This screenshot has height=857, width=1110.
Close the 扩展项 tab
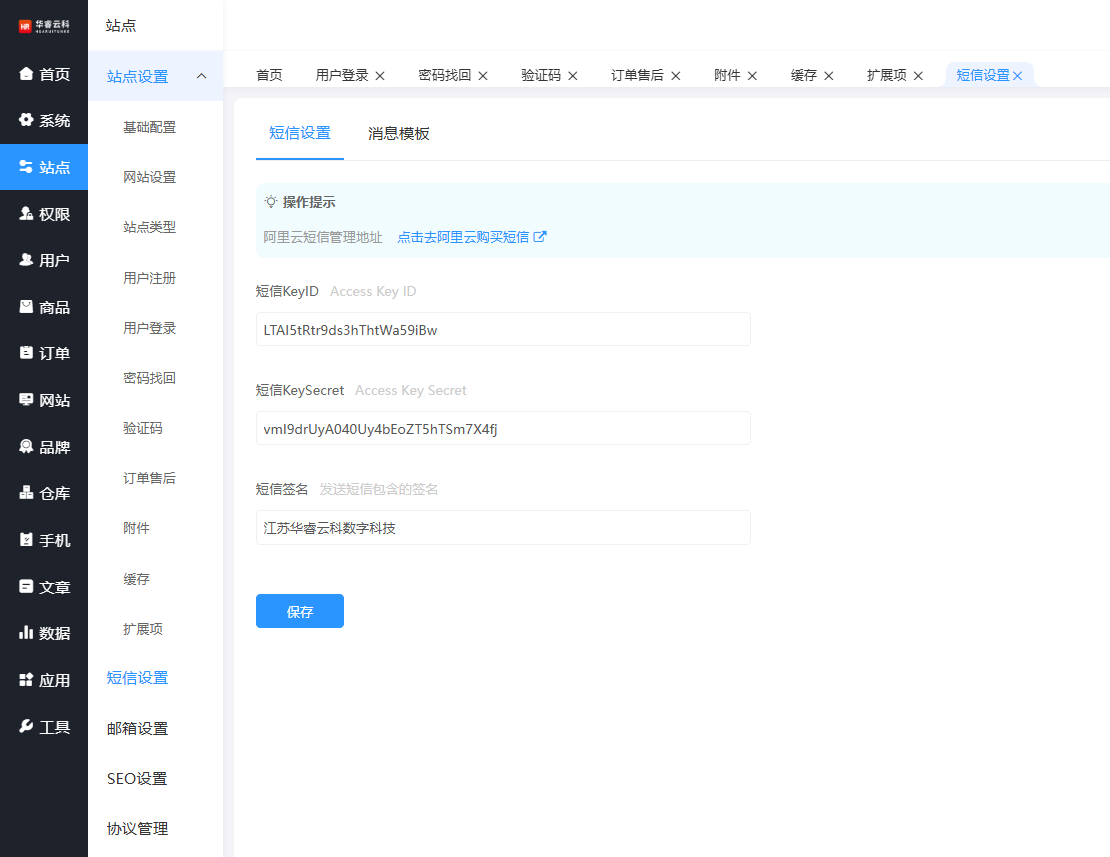(x=918, y=76)
